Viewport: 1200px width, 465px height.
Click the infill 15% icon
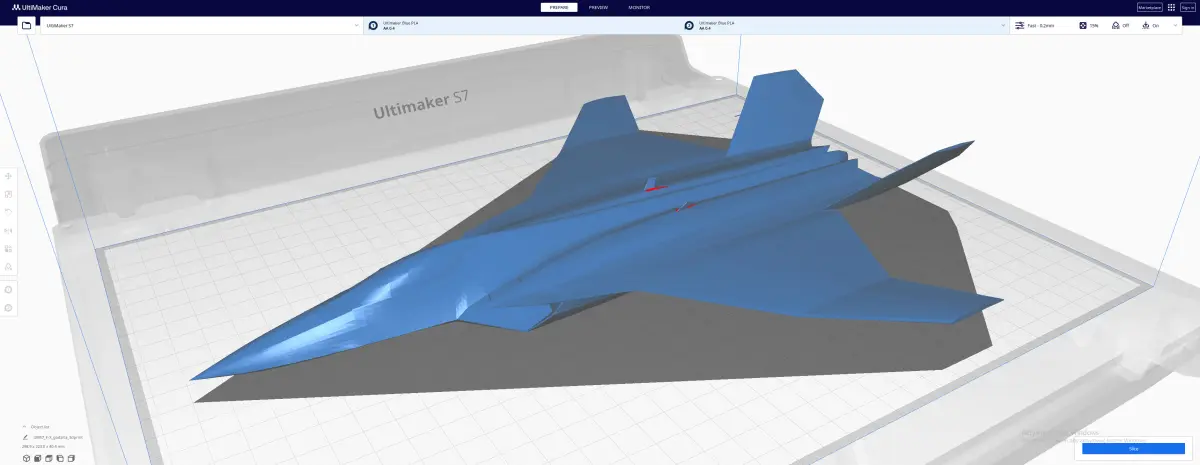(1083, 25)
